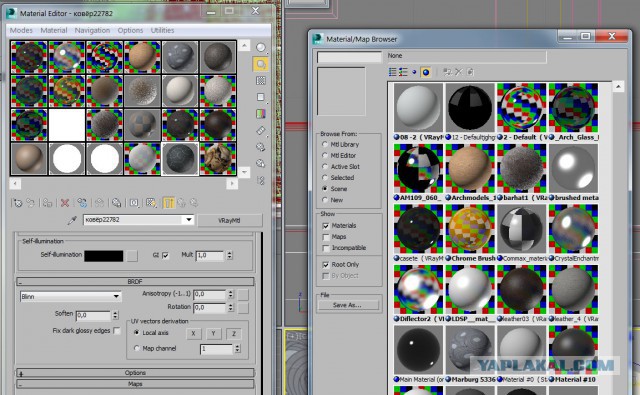The width and height of the screenshot is (640, 395).
Task: Open the Modes menu
Action: (21, 30)
